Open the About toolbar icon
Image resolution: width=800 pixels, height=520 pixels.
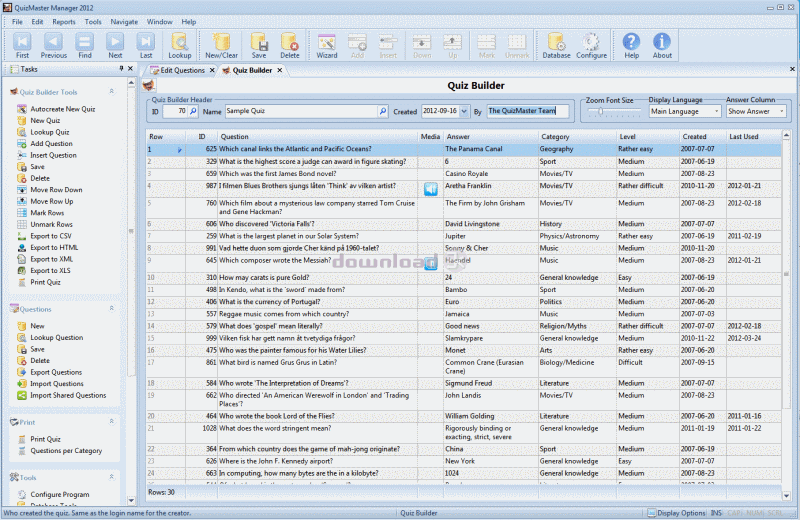click(662, 45)
